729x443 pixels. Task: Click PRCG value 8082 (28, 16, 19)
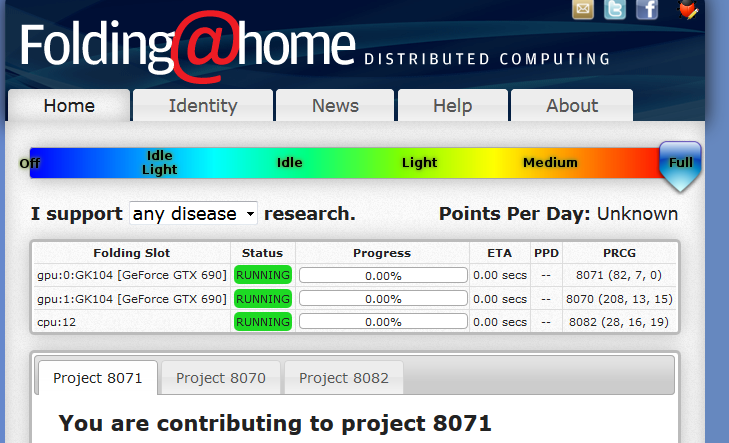[619, 322]
